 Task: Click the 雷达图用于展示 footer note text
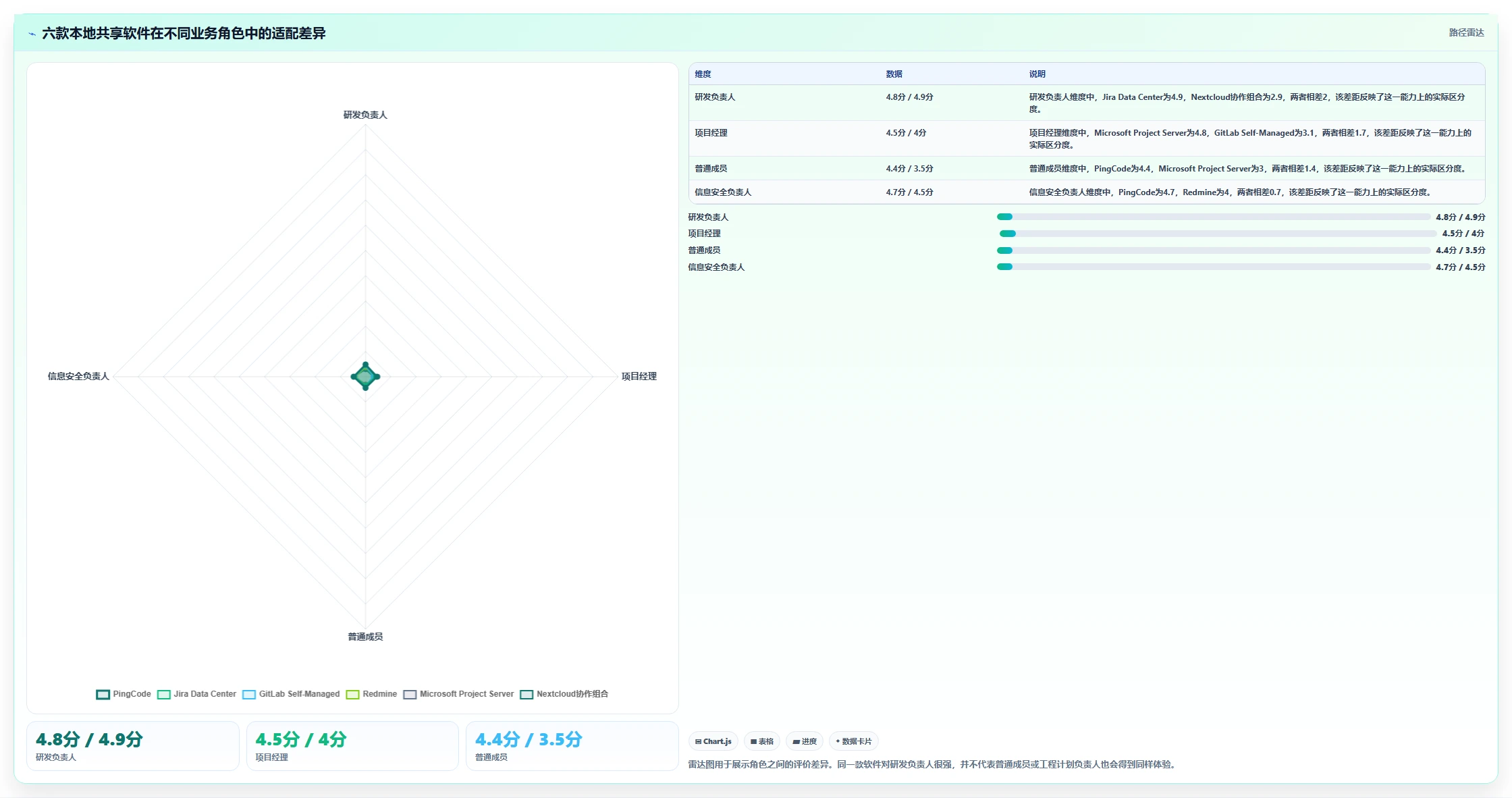click(934, 764)
